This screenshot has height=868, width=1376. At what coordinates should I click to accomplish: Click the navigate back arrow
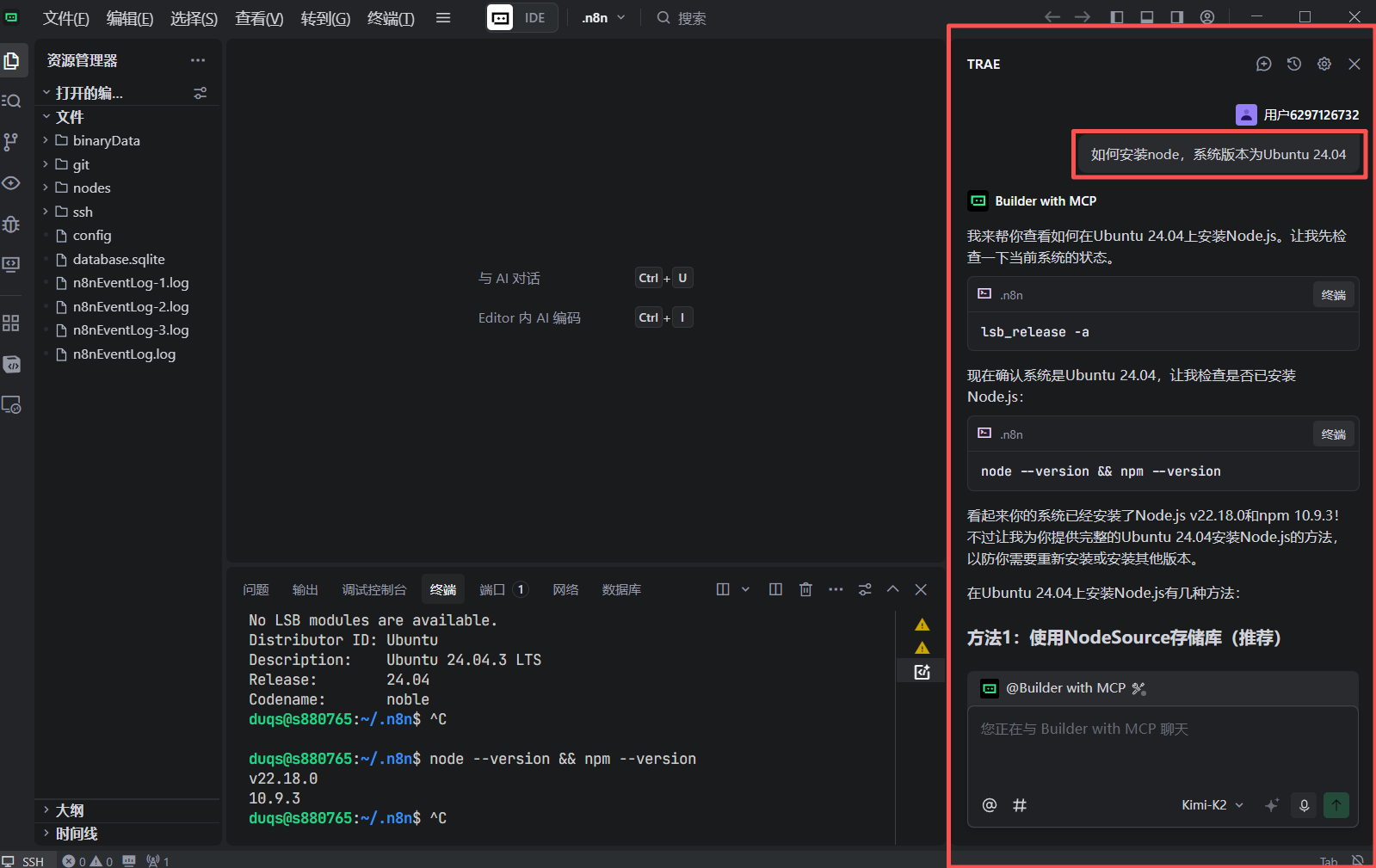point(1052,17)
